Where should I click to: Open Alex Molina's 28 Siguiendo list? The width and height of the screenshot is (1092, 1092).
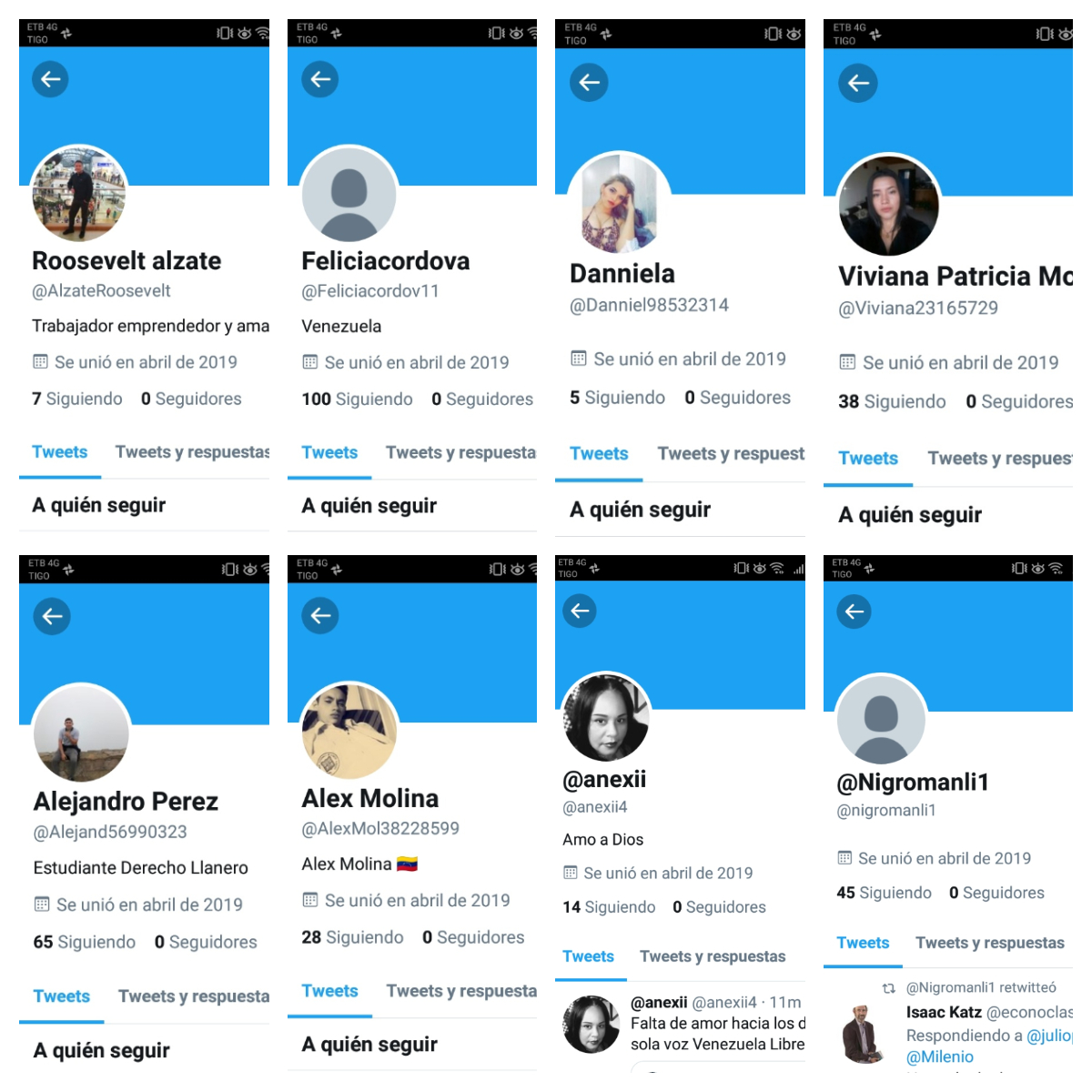point(352,937)
